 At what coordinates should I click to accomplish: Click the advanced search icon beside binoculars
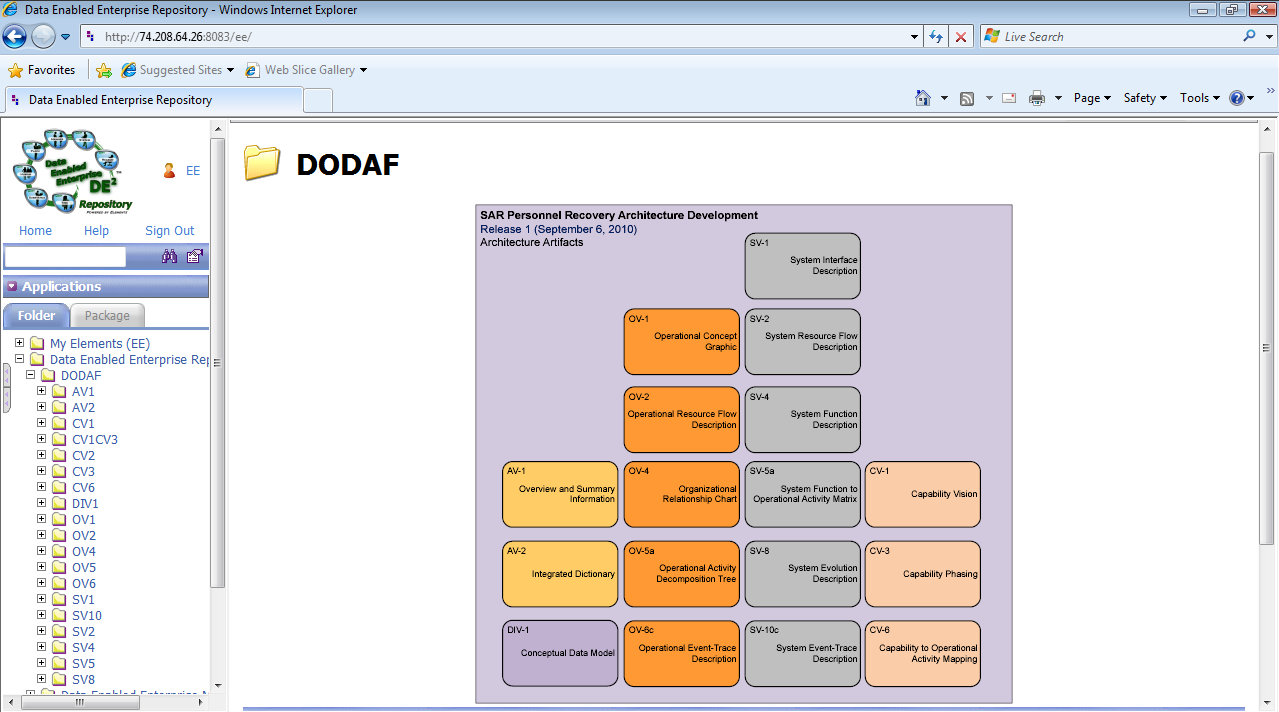[x=194, y=257]
